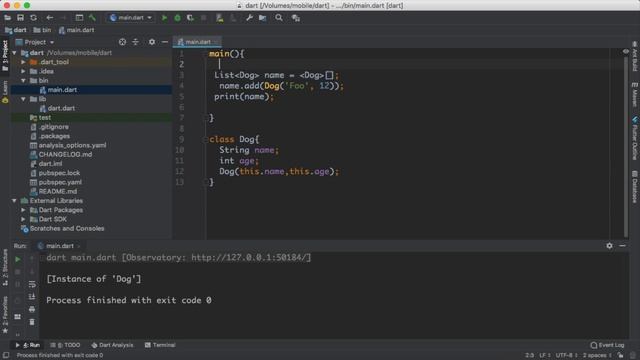Click the Build hammer icon
Viewport: 640px width, 360px height.
pyautogui.click(x=92, y=18)
